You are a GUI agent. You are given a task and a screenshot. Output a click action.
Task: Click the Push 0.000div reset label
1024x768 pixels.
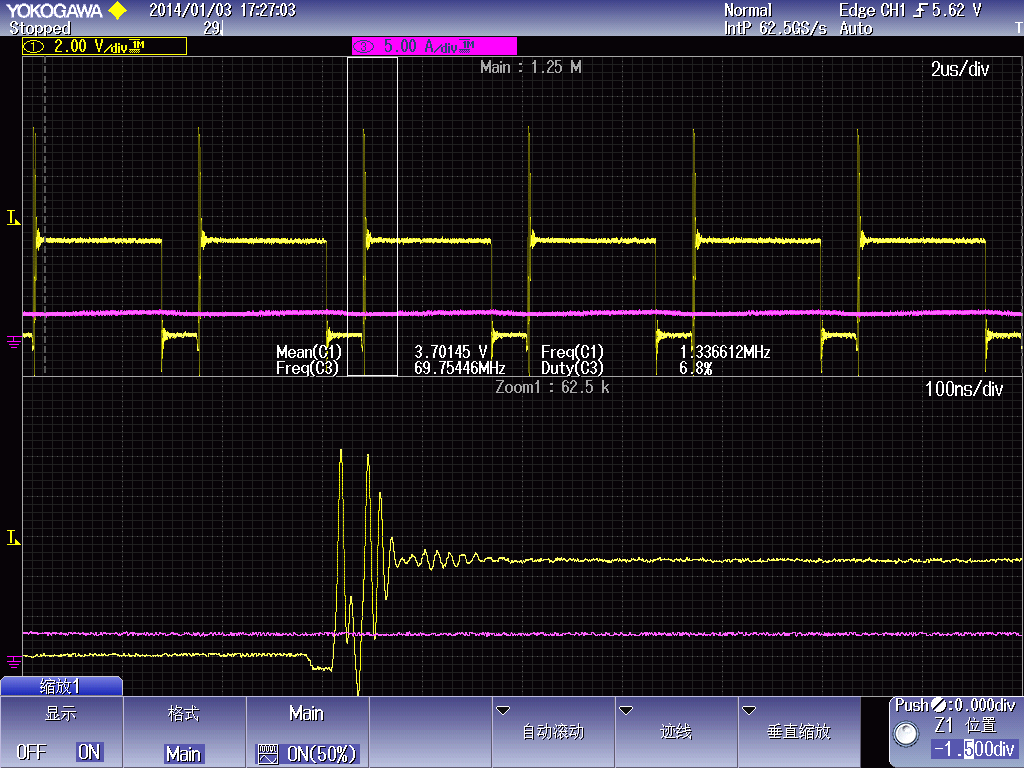(955, 705)
